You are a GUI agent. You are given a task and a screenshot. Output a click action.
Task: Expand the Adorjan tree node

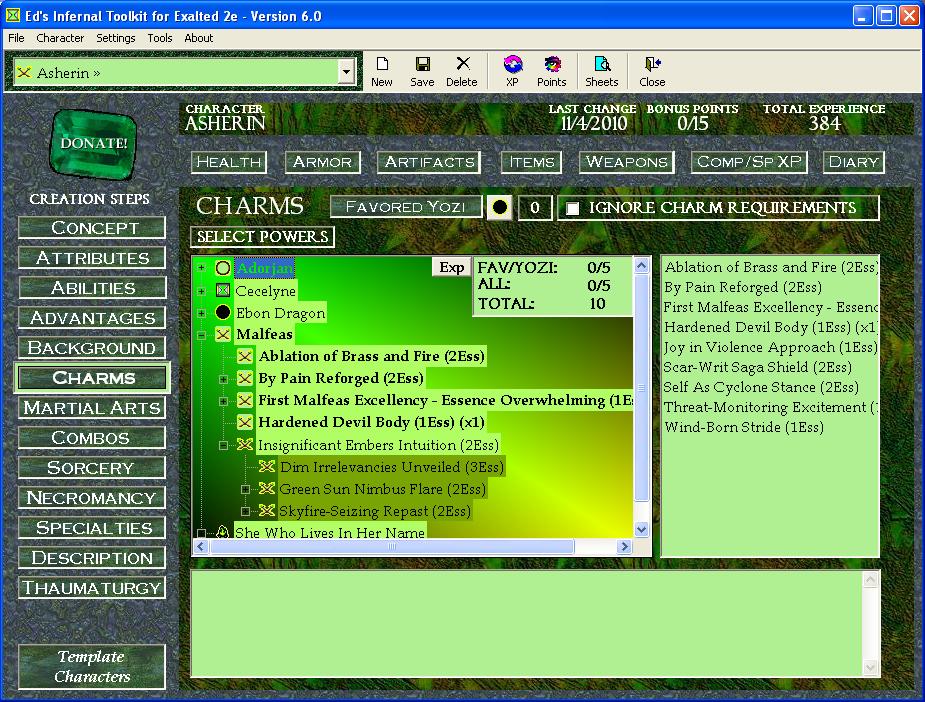coord(201,268)
